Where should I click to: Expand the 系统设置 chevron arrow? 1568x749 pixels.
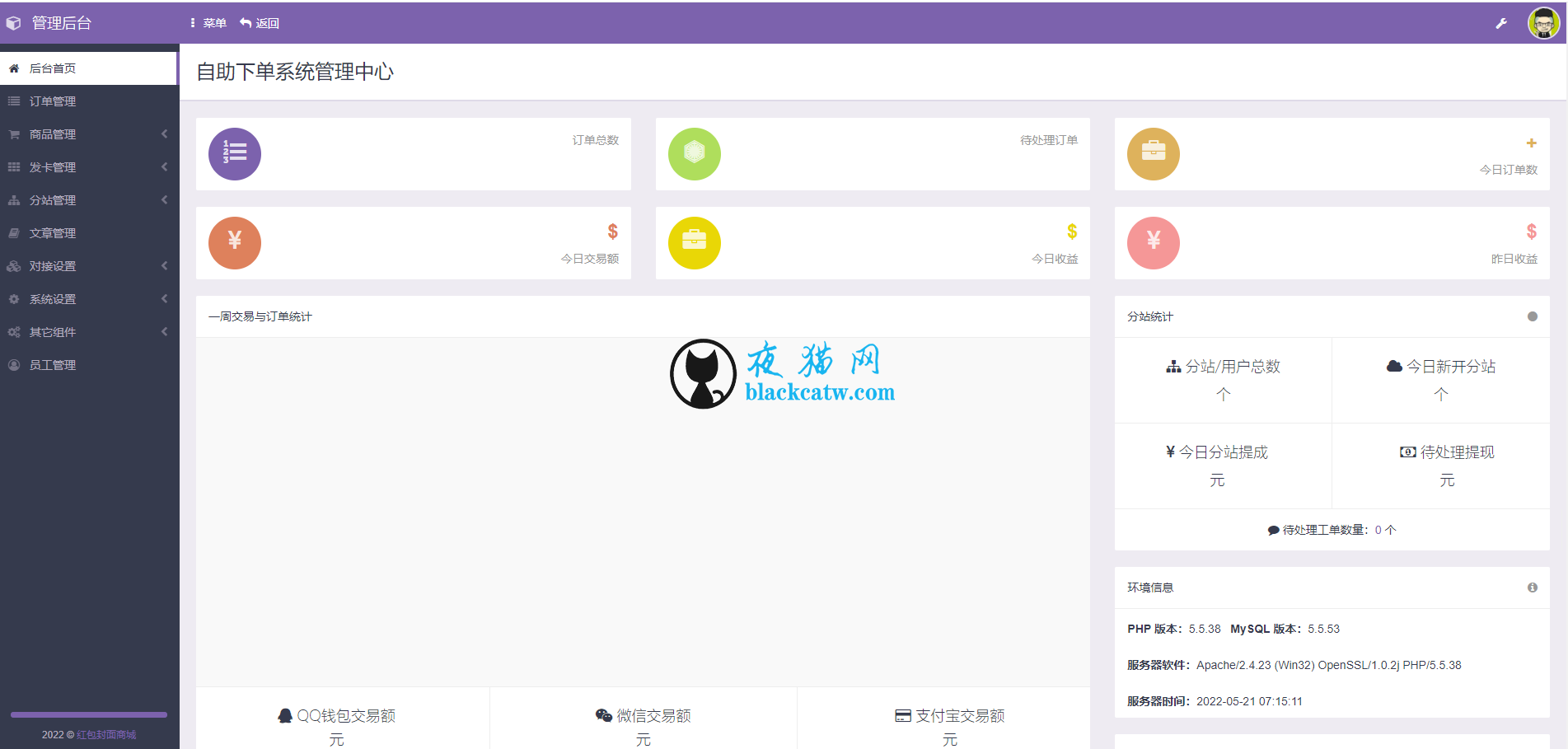[x=164, y=298]
